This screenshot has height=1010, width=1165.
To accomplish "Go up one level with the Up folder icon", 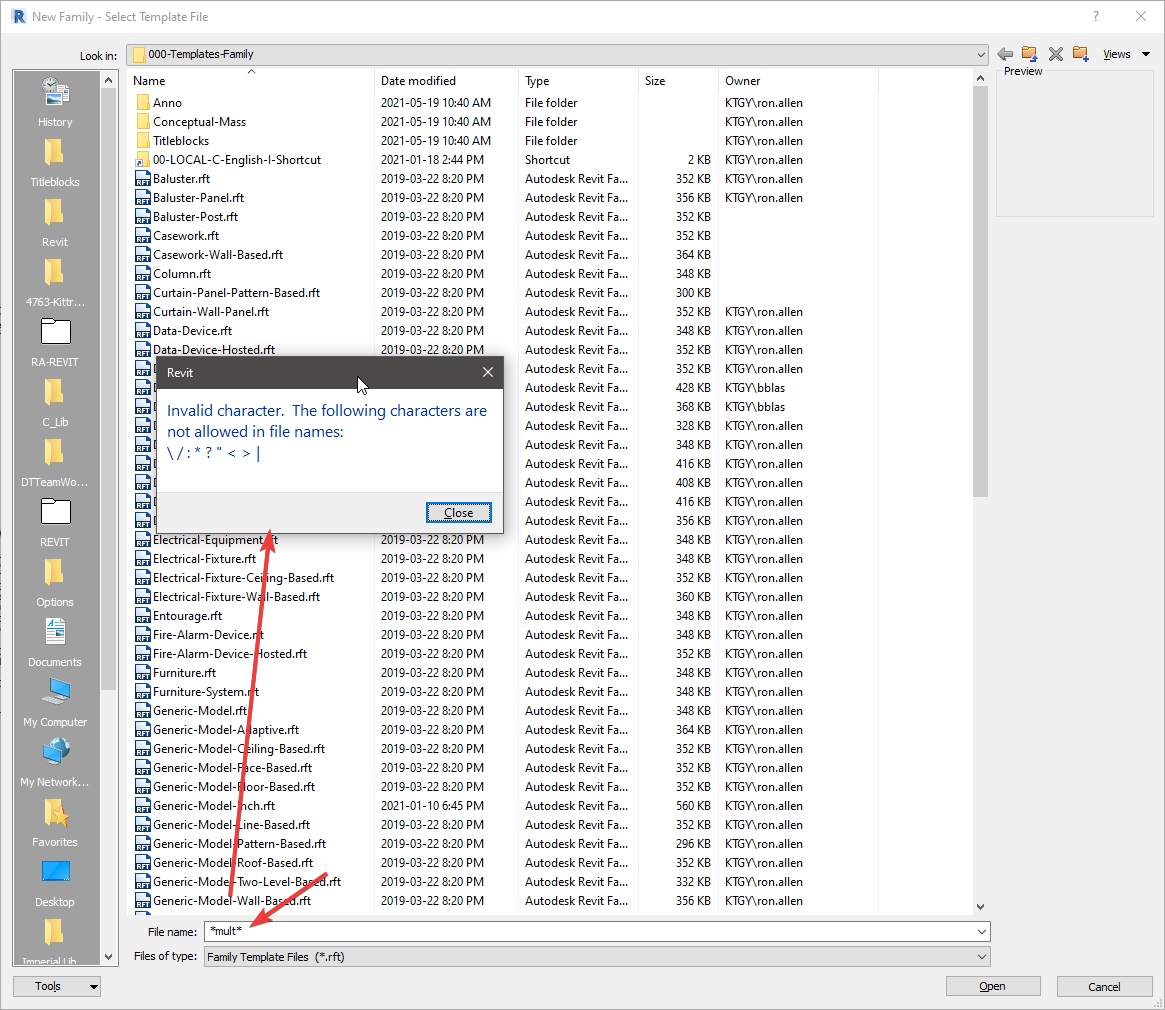I will [1029, 54].
